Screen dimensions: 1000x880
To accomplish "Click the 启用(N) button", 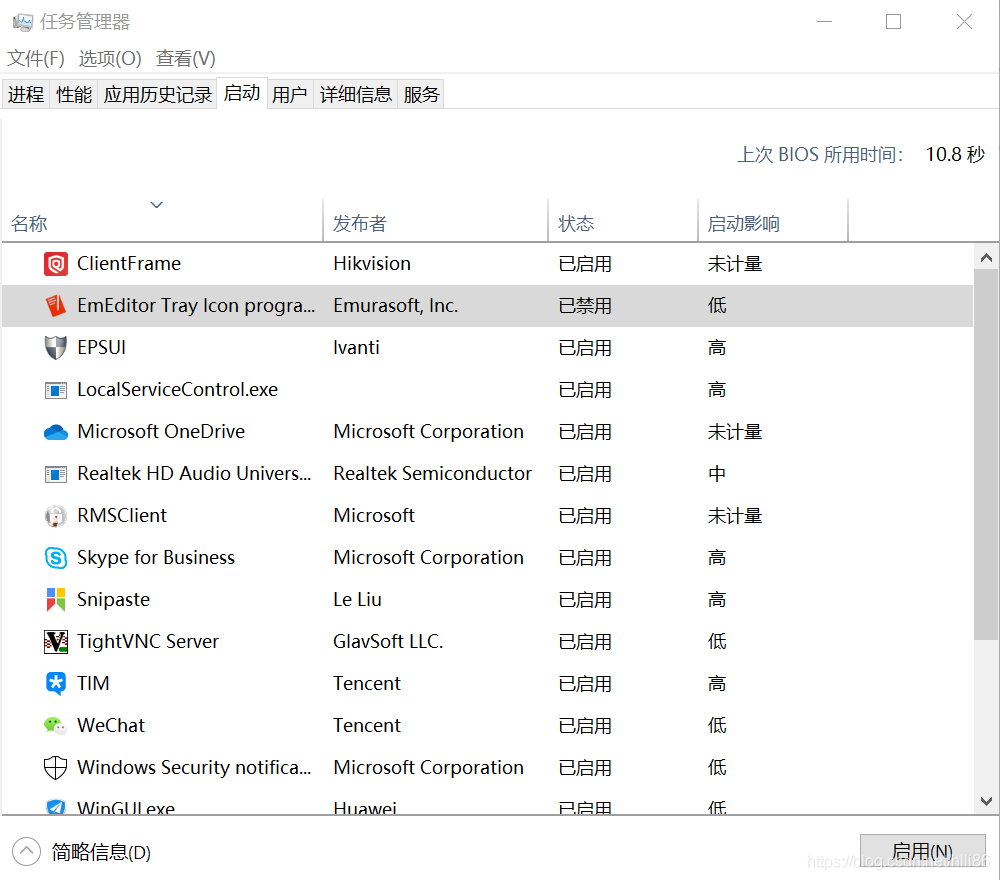I will pos(922,851).
